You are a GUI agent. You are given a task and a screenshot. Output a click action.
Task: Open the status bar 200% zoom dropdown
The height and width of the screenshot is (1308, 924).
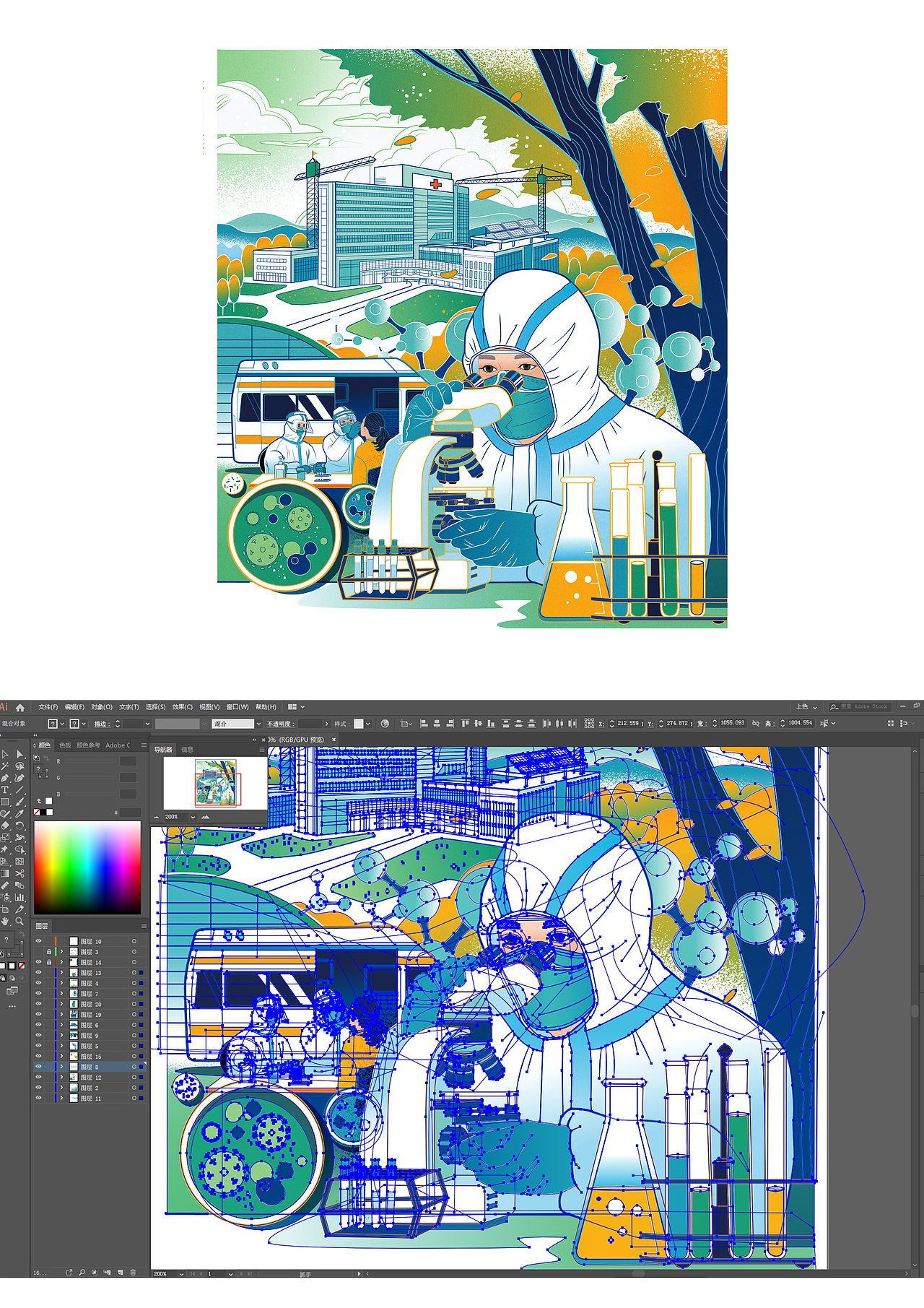[180, 1274]
